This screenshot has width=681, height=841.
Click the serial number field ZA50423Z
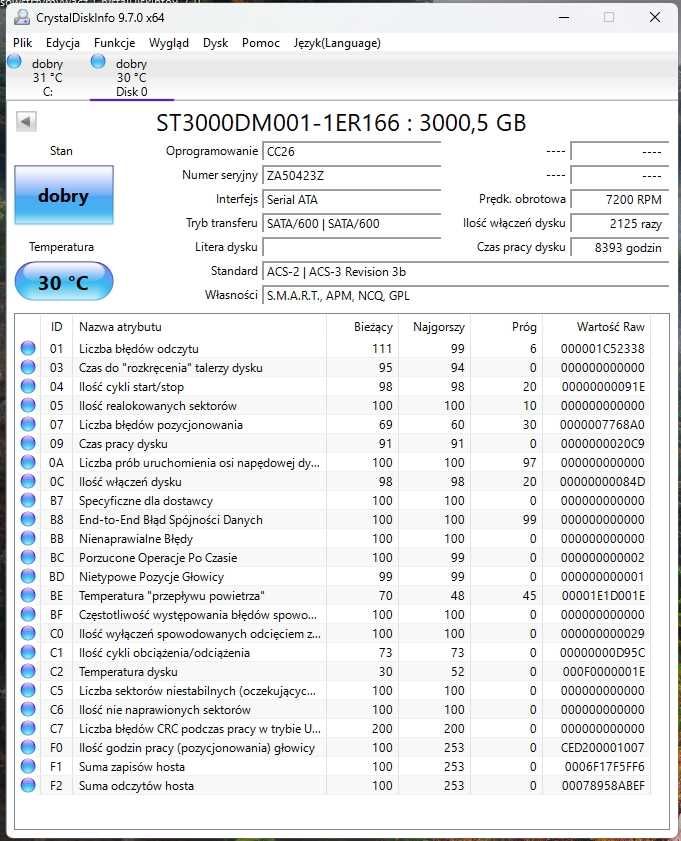tap(352, 175)
